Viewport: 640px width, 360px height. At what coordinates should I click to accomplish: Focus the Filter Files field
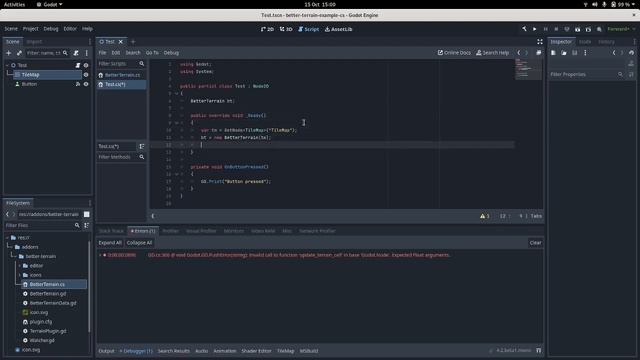click(x=42, y=225)
